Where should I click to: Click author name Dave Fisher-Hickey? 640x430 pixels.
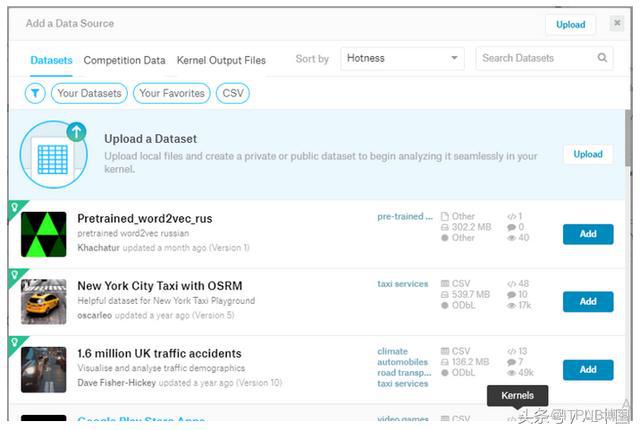coord(116,383)
